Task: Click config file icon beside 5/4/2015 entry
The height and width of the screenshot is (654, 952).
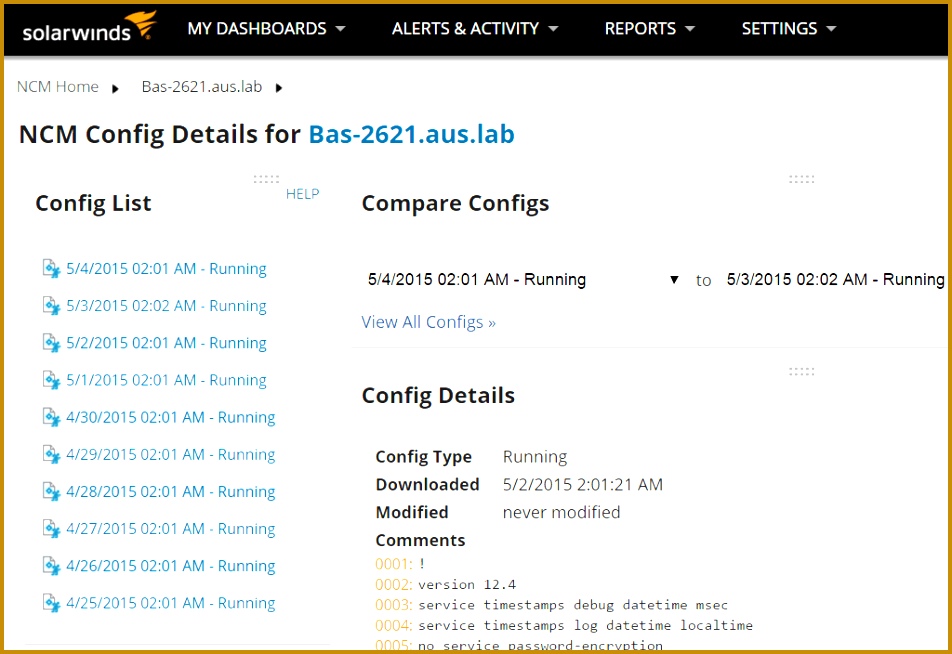Action: coord(51,268)
